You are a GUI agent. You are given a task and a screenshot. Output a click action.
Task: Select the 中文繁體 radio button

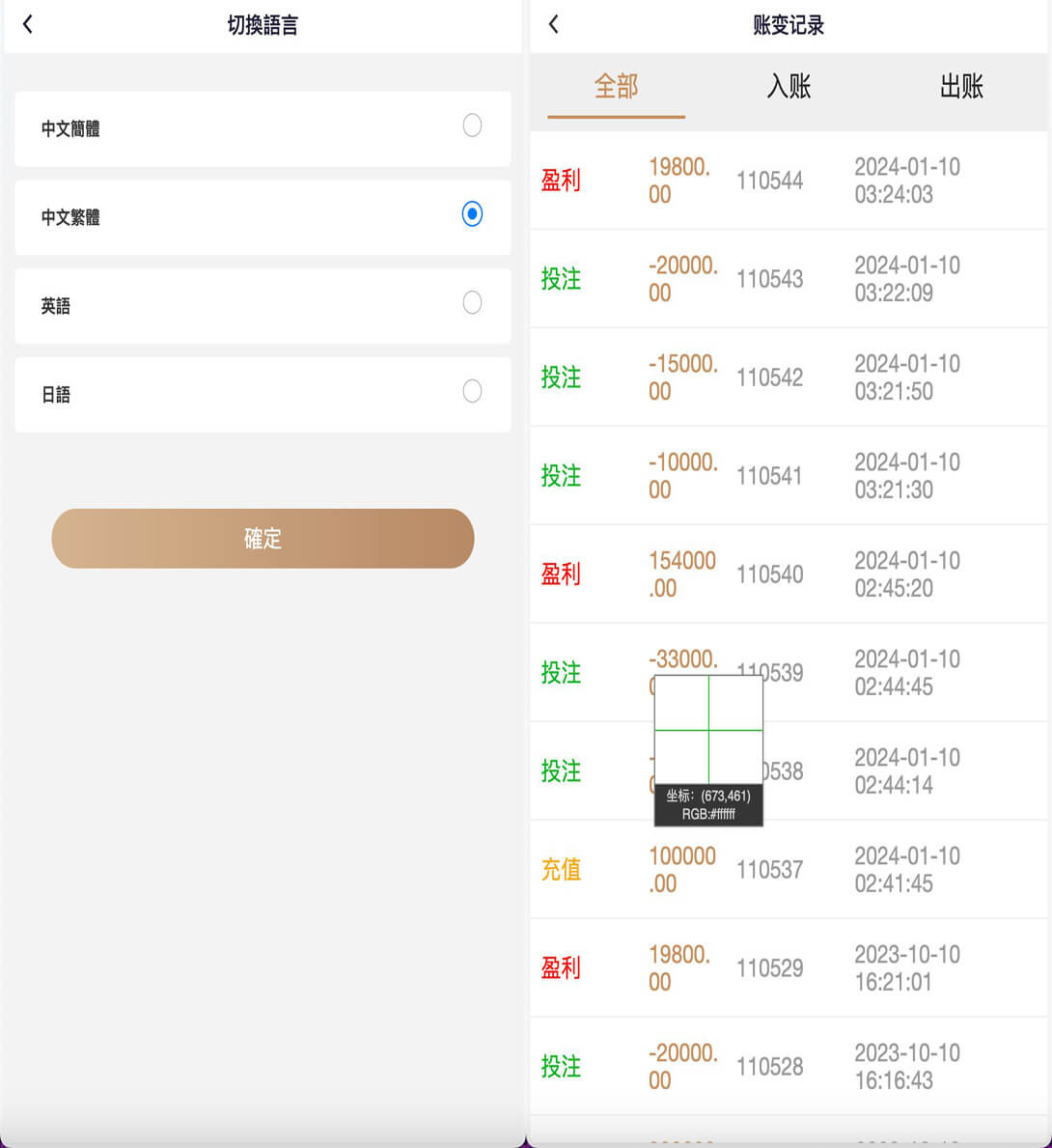click(x=472, y=213)
